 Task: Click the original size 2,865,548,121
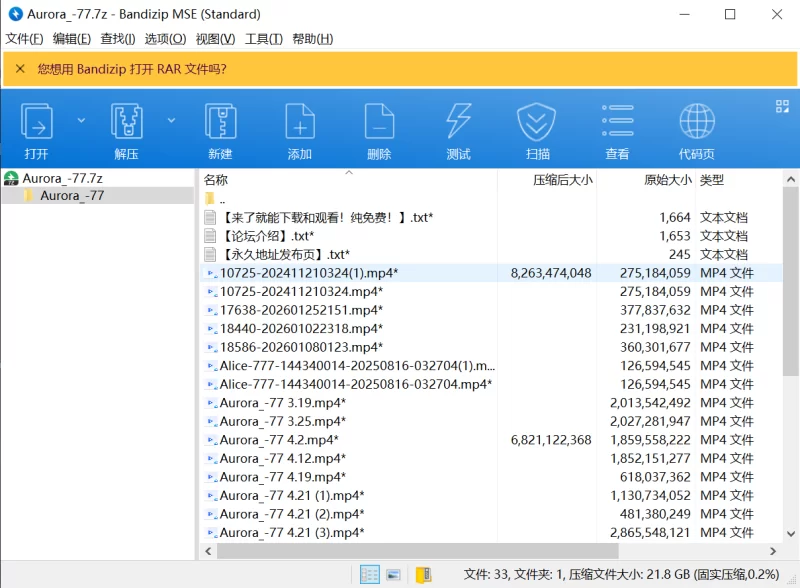pos(650,532)
